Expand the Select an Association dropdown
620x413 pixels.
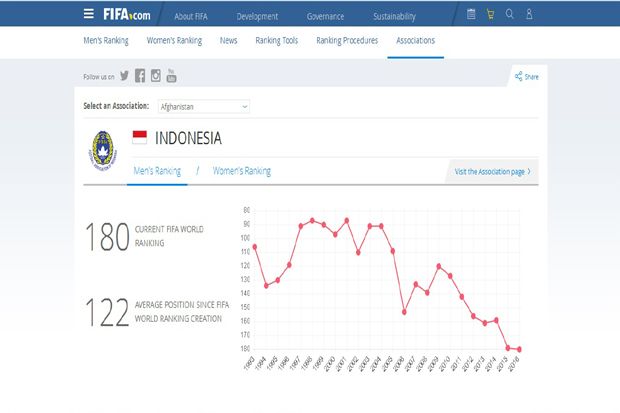204,106
